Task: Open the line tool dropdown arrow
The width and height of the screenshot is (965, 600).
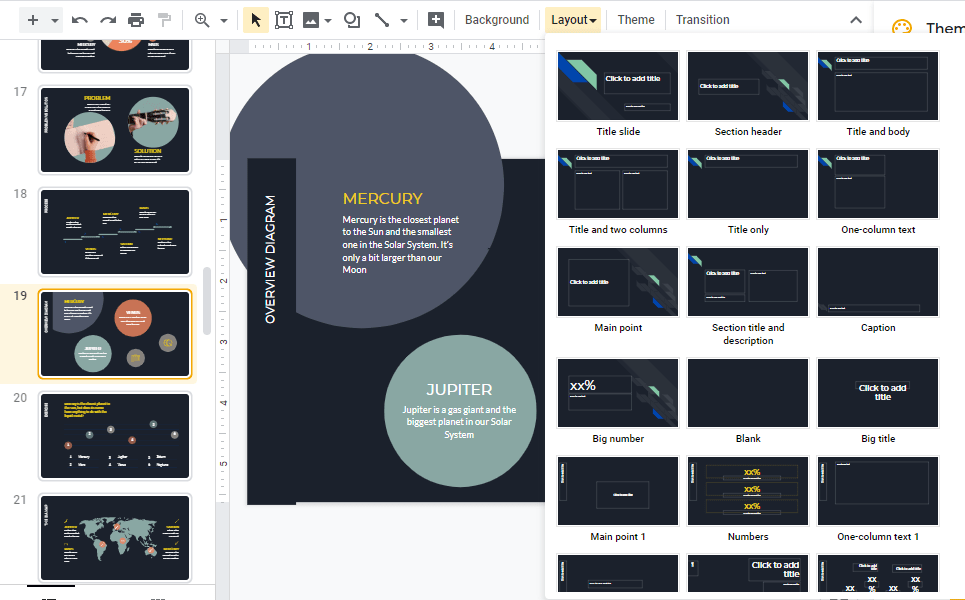Action: [403, 19]
